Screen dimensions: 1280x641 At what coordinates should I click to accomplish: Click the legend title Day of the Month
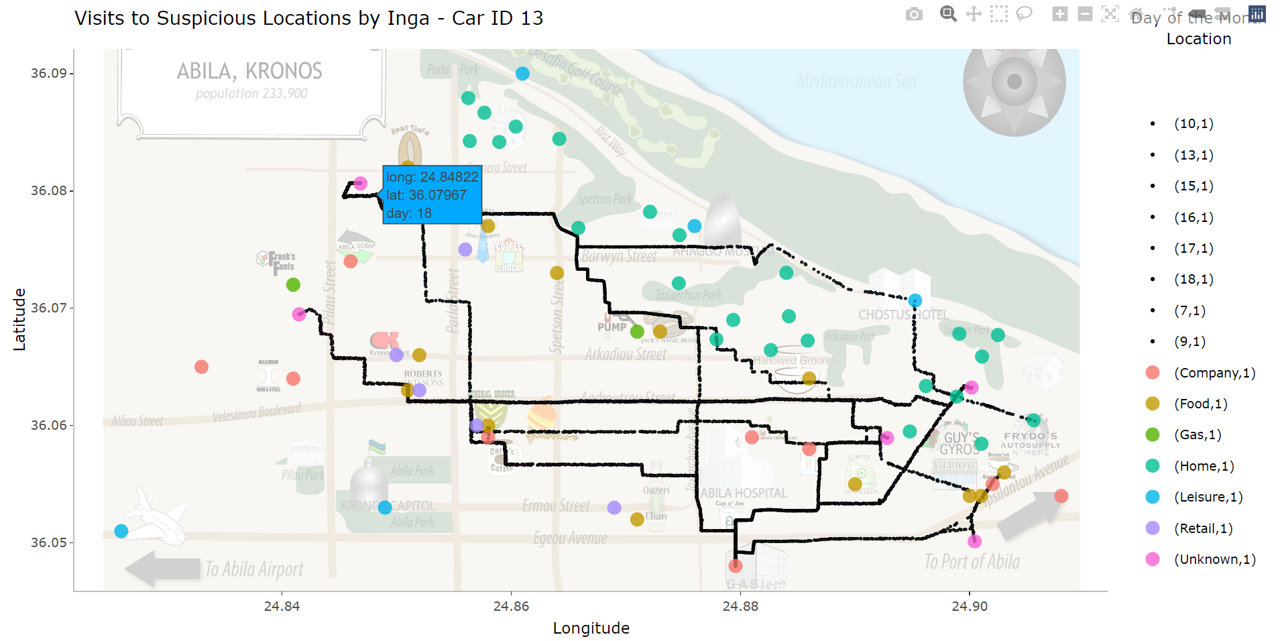pyautogui.click(x=1198, y=17)
